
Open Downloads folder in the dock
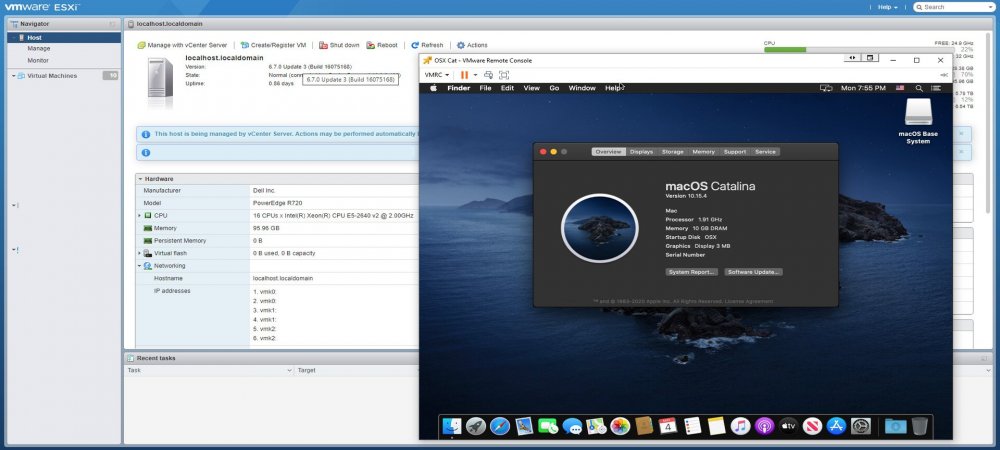click(895, 426)
